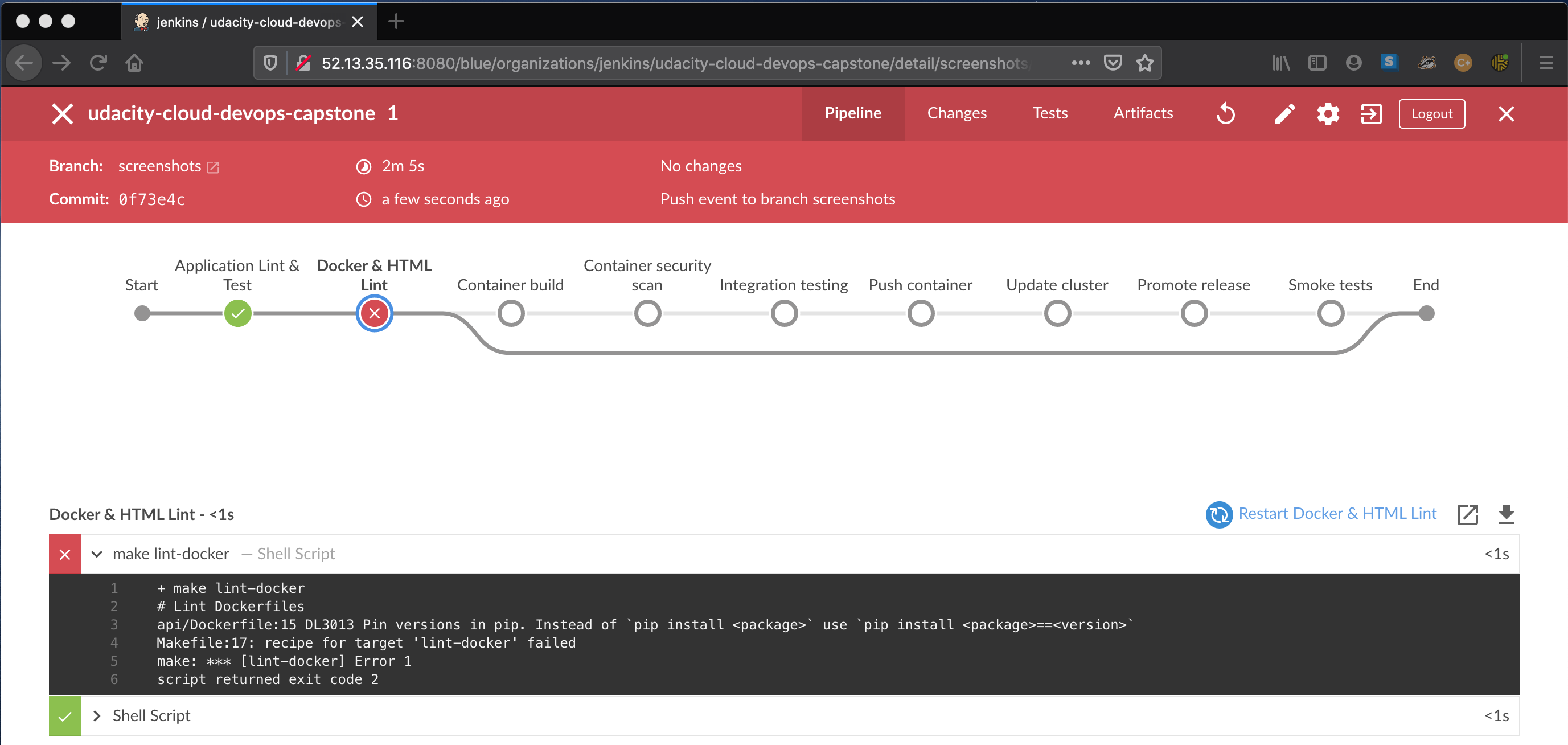1568x745 pixels.
Task: Click the restart stage circular icon
Action: [x=1219, y=515]
